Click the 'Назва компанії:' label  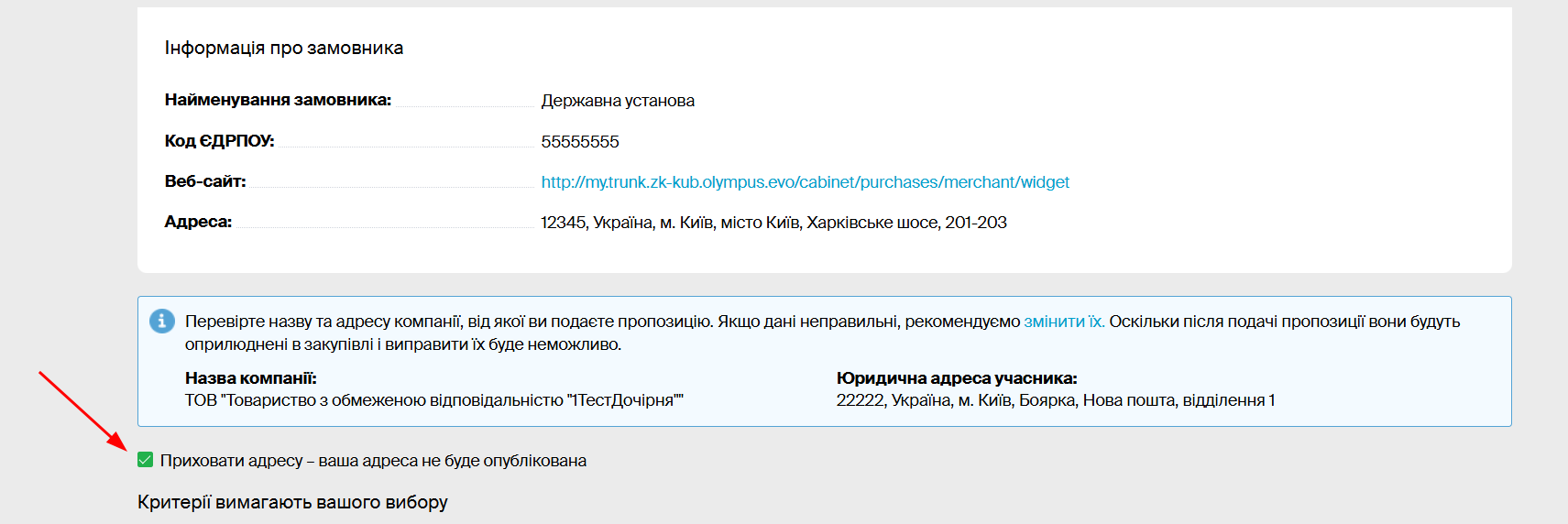click(250, 378)
